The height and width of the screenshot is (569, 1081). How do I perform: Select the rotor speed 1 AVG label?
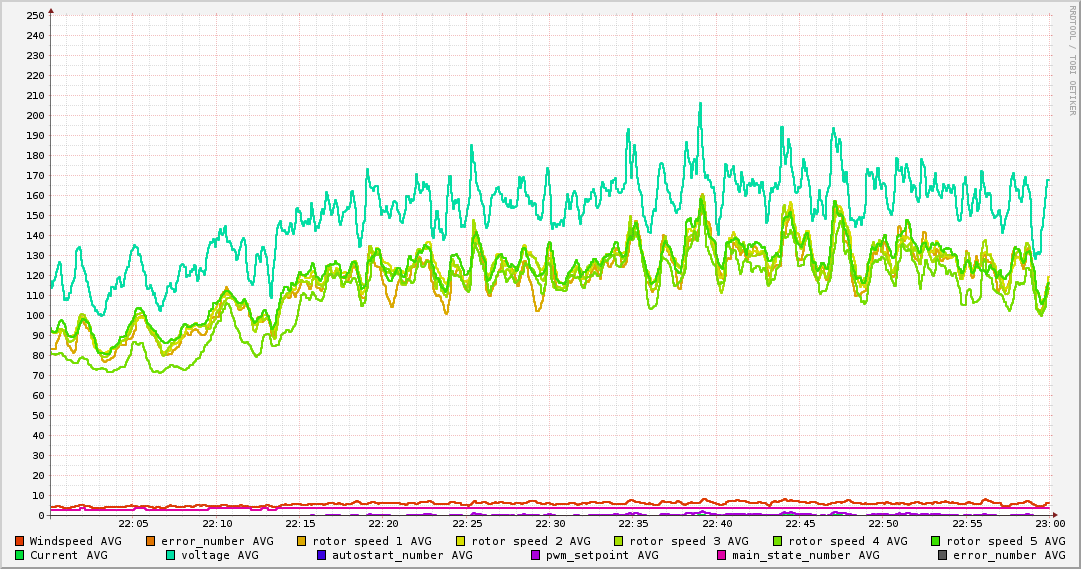[372, 541]
